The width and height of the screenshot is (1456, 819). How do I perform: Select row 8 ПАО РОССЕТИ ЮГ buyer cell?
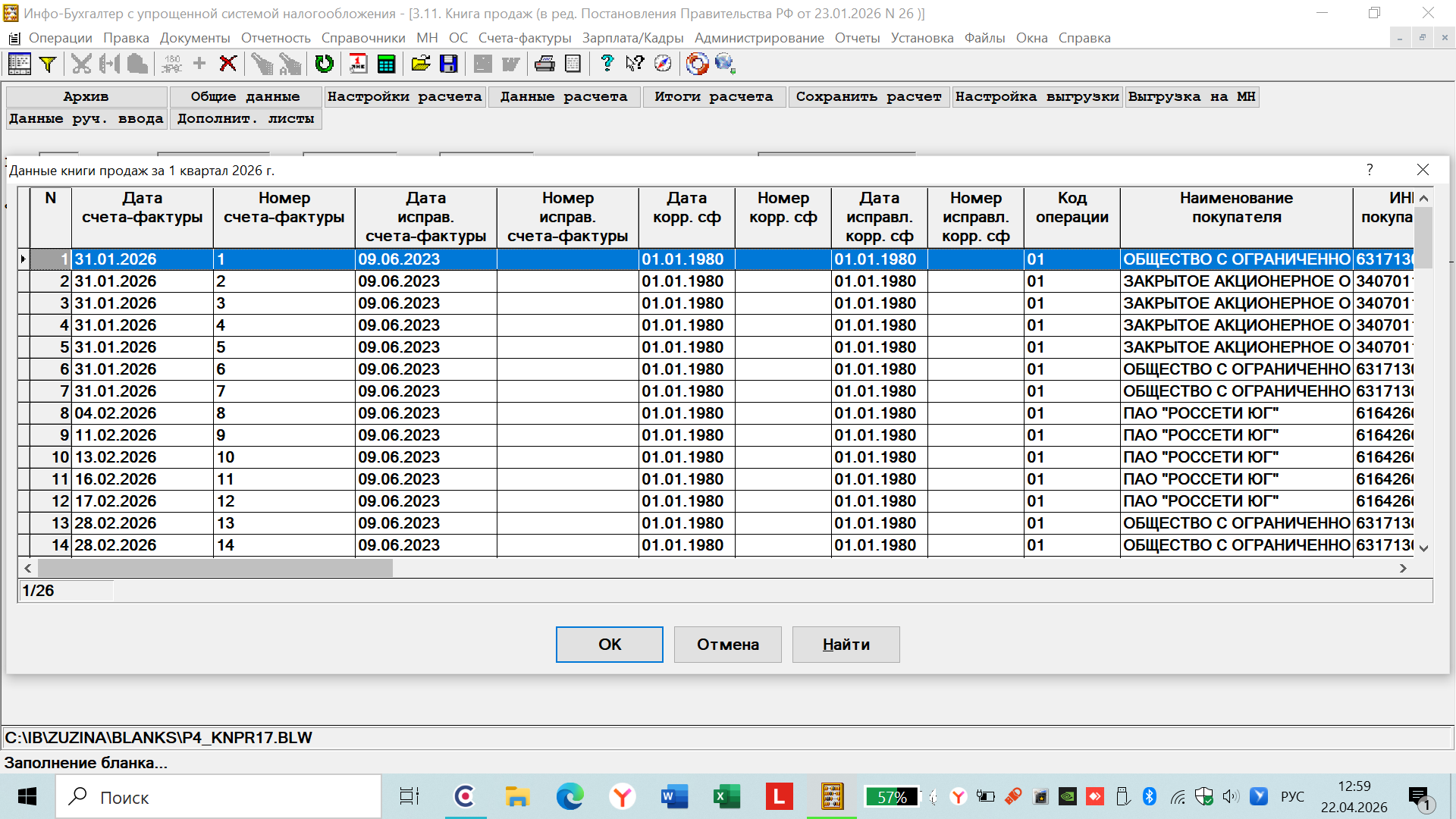(x=1236, y=413)
